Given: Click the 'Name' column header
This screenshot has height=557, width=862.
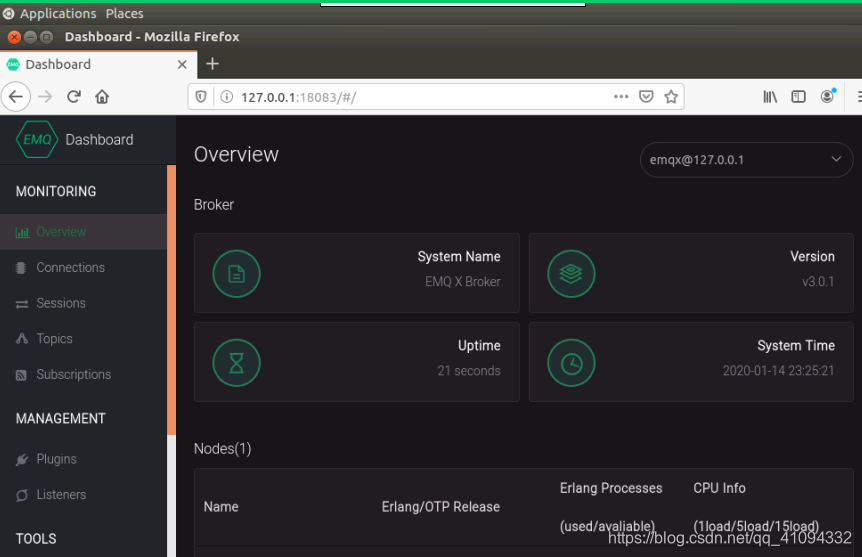Looking at the screenshot, I should click(221, 507).
